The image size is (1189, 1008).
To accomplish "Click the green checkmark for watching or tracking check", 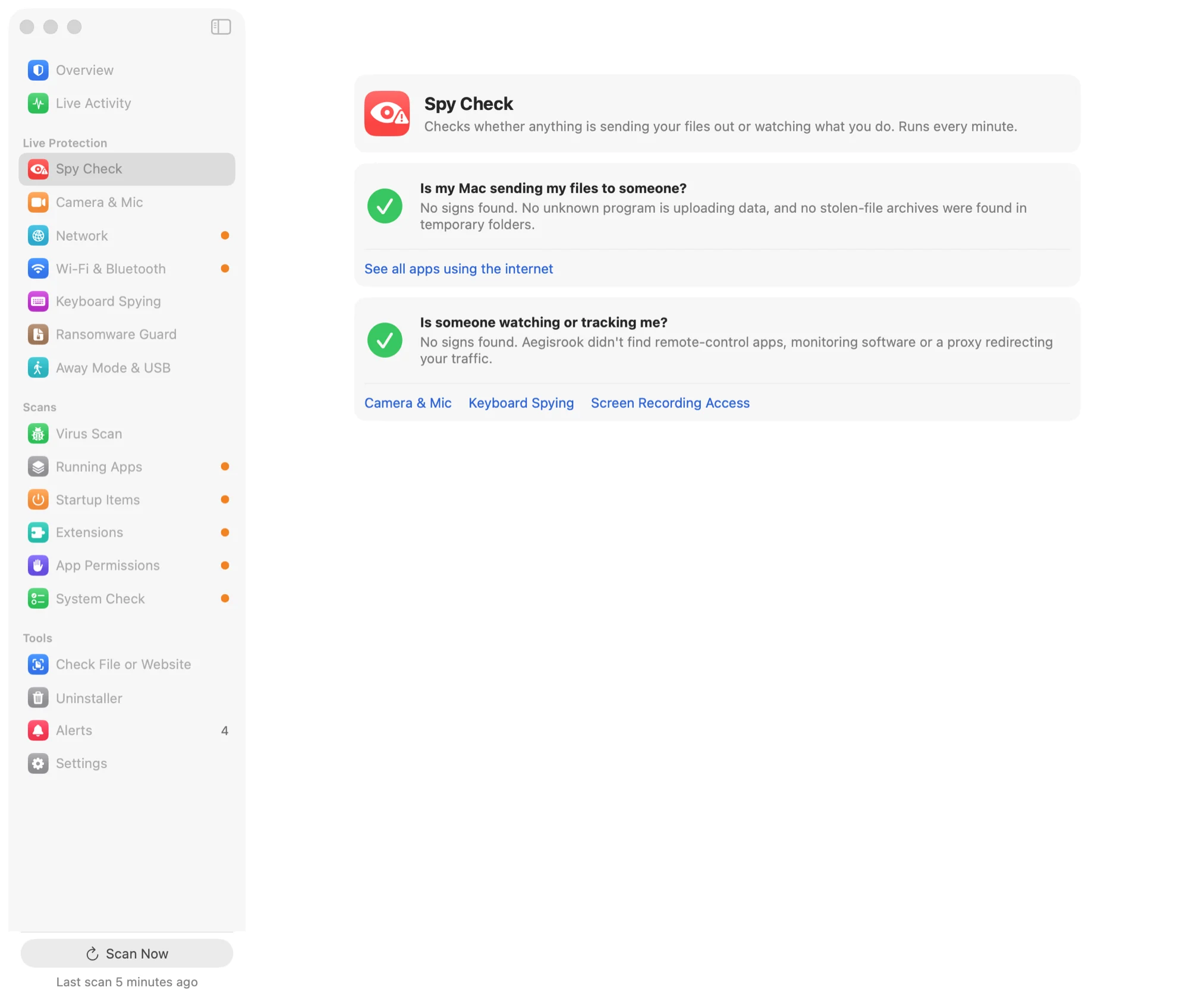I will pyautogui.click(x=385, y=340).
